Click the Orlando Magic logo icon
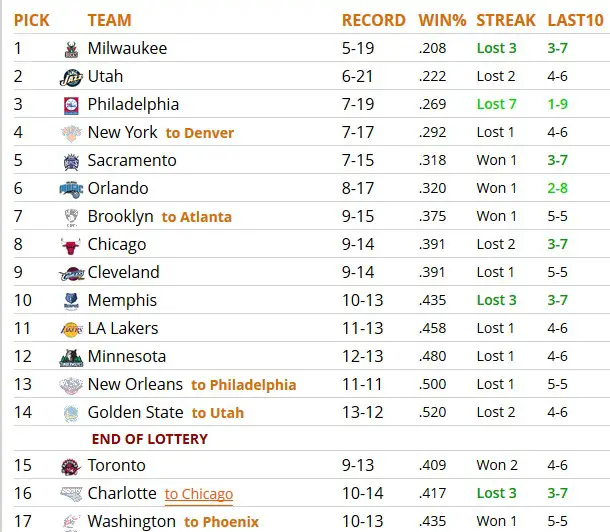Viewport: 610px width, 532px height. tap(71, 189)
